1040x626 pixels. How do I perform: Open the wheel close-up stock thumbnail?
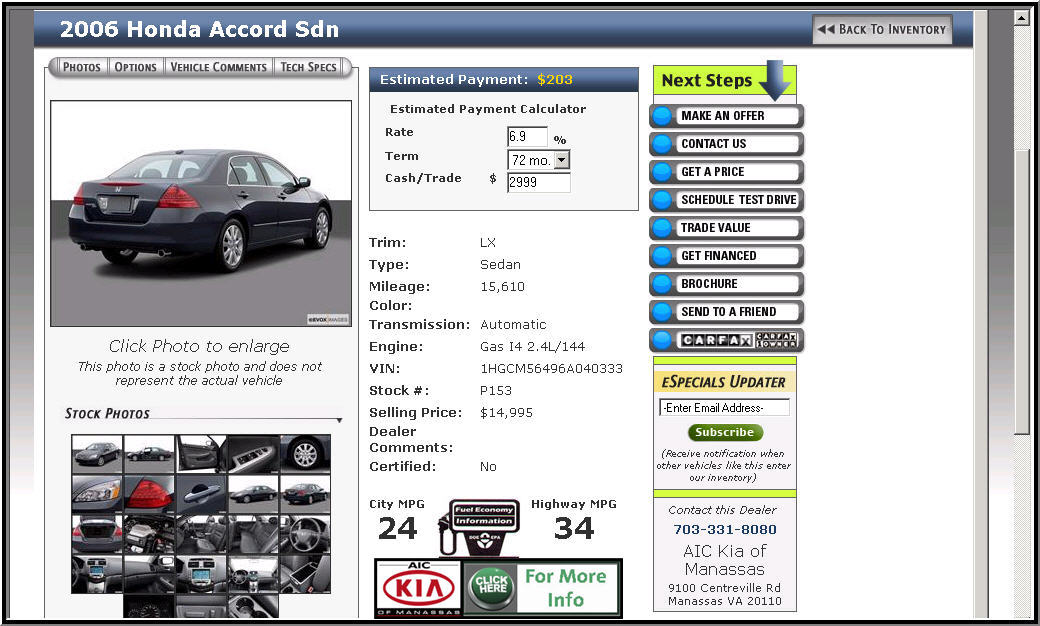[x=305, y=454]
